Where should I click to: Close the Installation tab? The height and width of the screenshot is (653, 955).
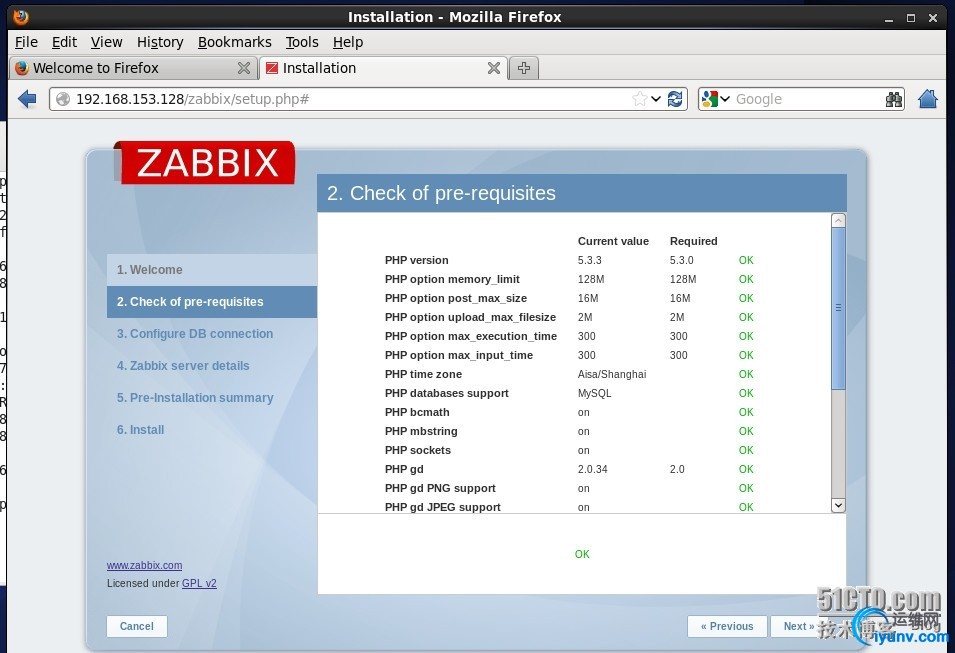pos(494,68)
